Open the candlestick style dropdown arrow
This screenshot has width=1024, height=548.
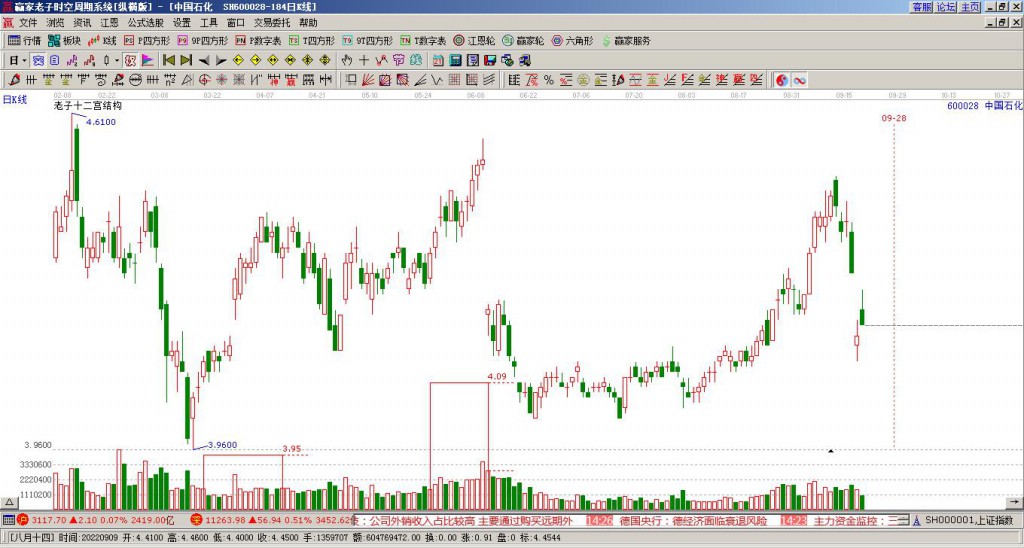click(x=117, y=60)
